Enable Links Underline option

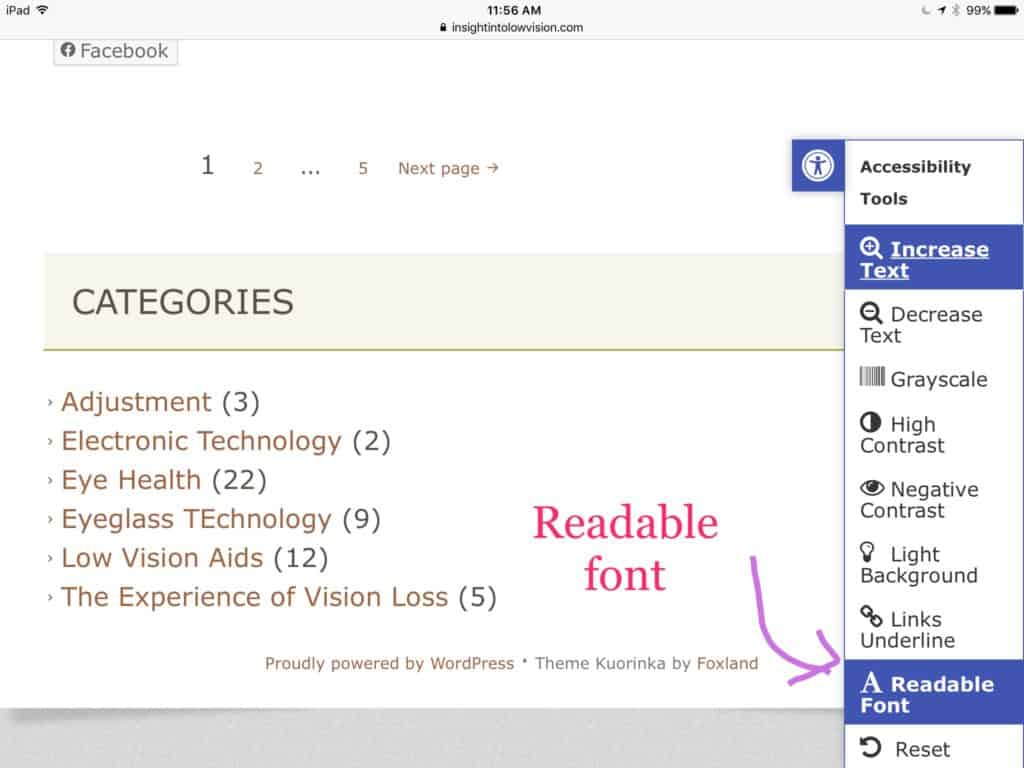point(908,629)
